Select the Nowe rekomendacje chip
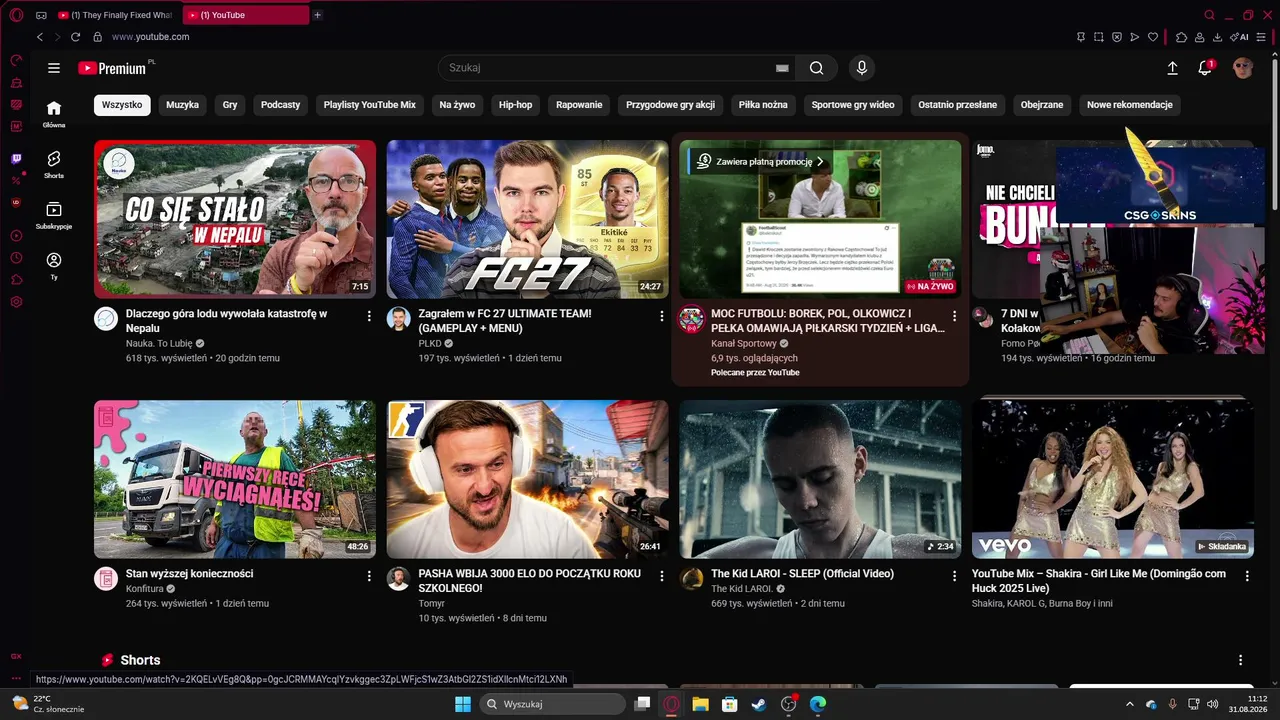This screenshot has width=1280, height=720. 1130,105
